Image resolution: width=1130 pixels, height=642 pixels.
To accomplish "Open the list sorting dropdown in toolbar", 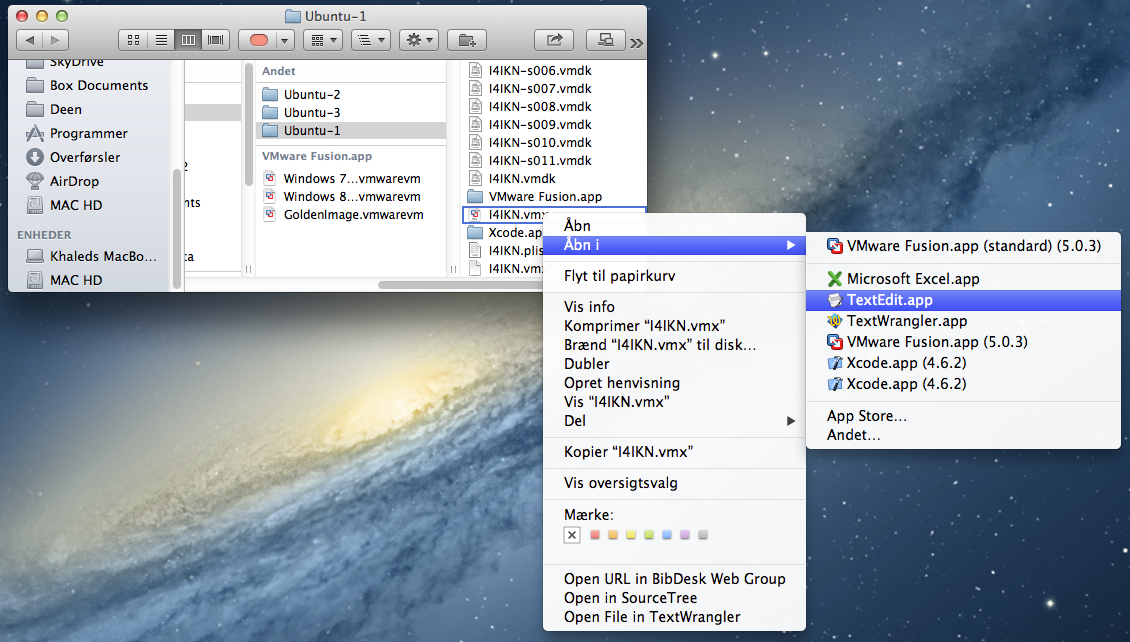I will pyautogui.click(x=370, y=40).
